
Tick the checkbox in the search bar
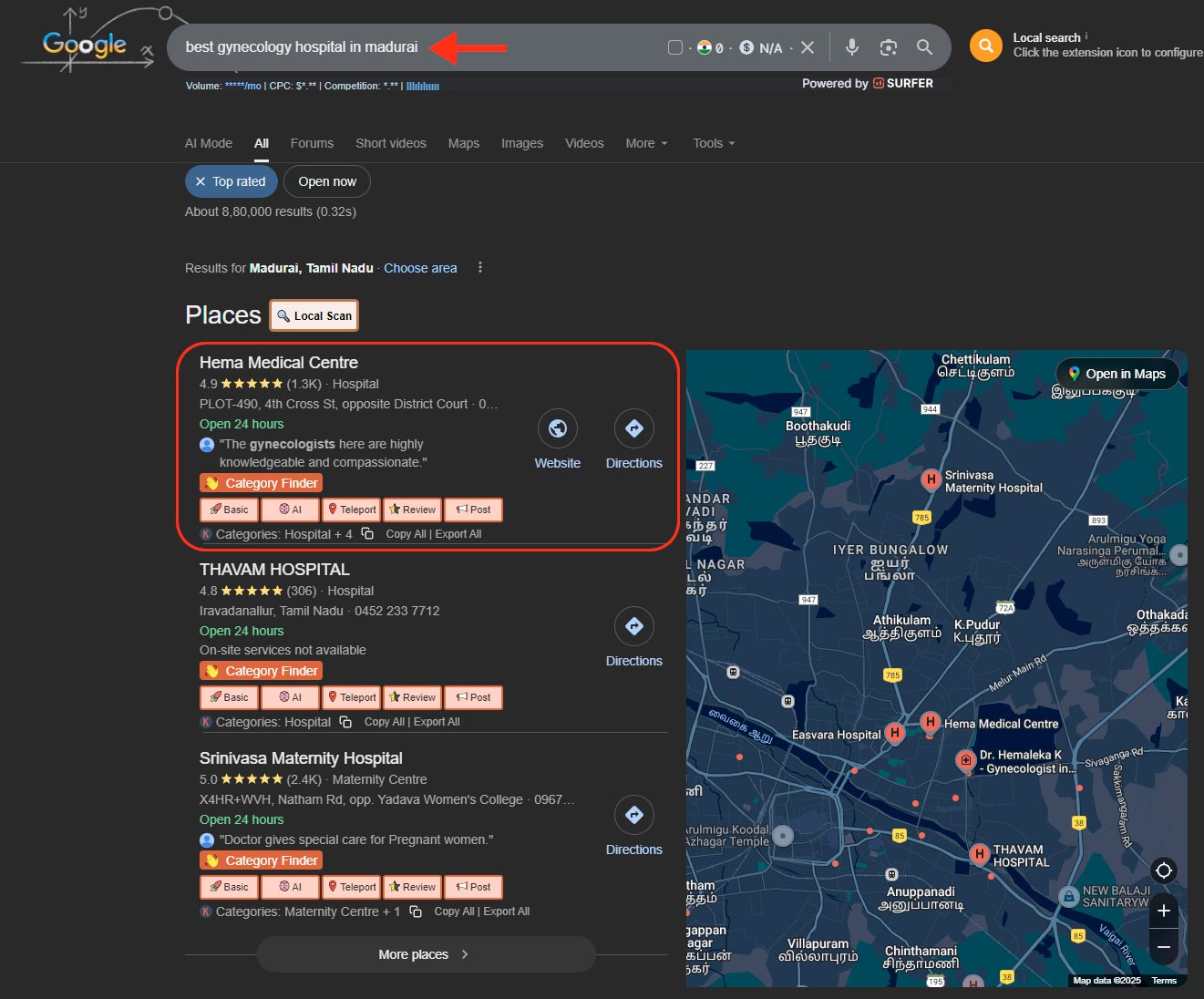click(x=675, y=47)
